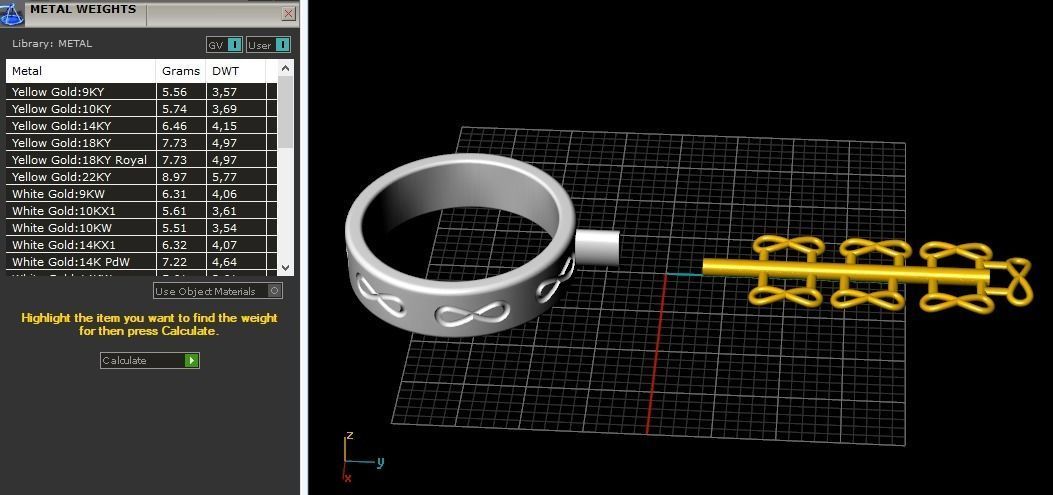The width and height of the screenshot is (1053, 495).
Task: Select the White Gold:10KX1 row
Action: (x=142, y=211)
